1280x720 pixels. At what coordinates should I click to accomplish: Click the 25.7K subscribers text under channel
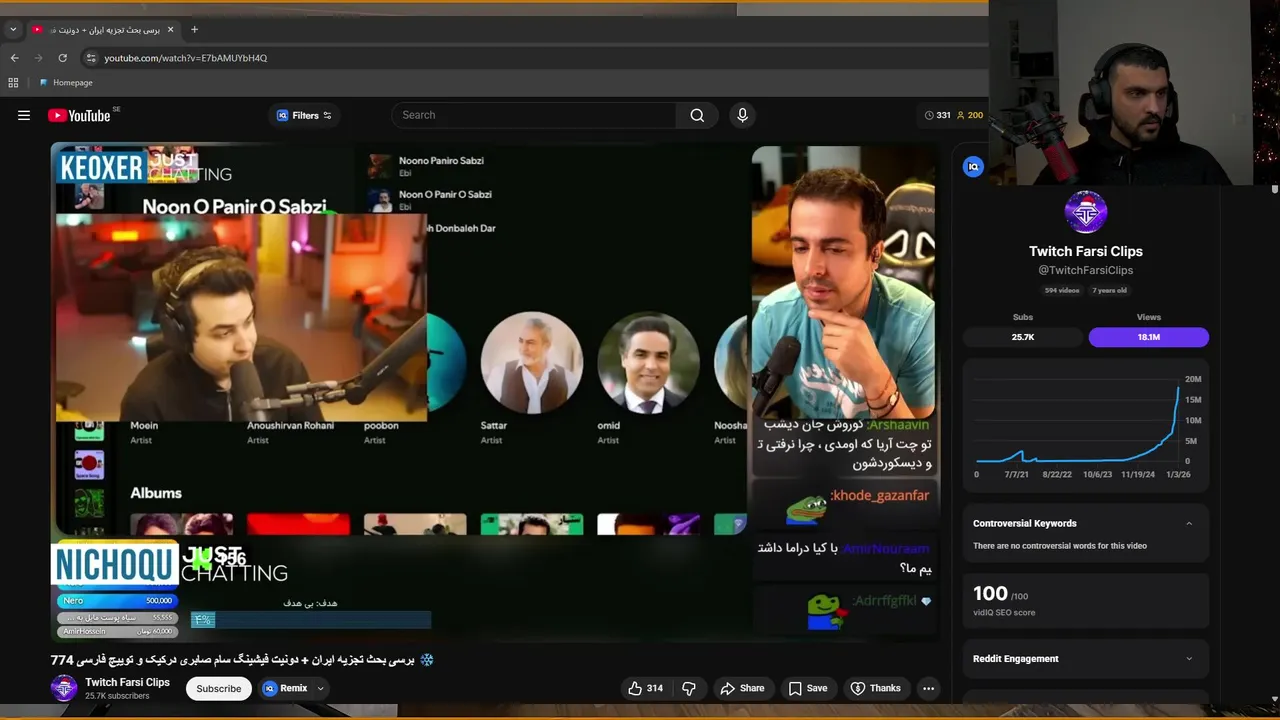click(x=117, y=696)
